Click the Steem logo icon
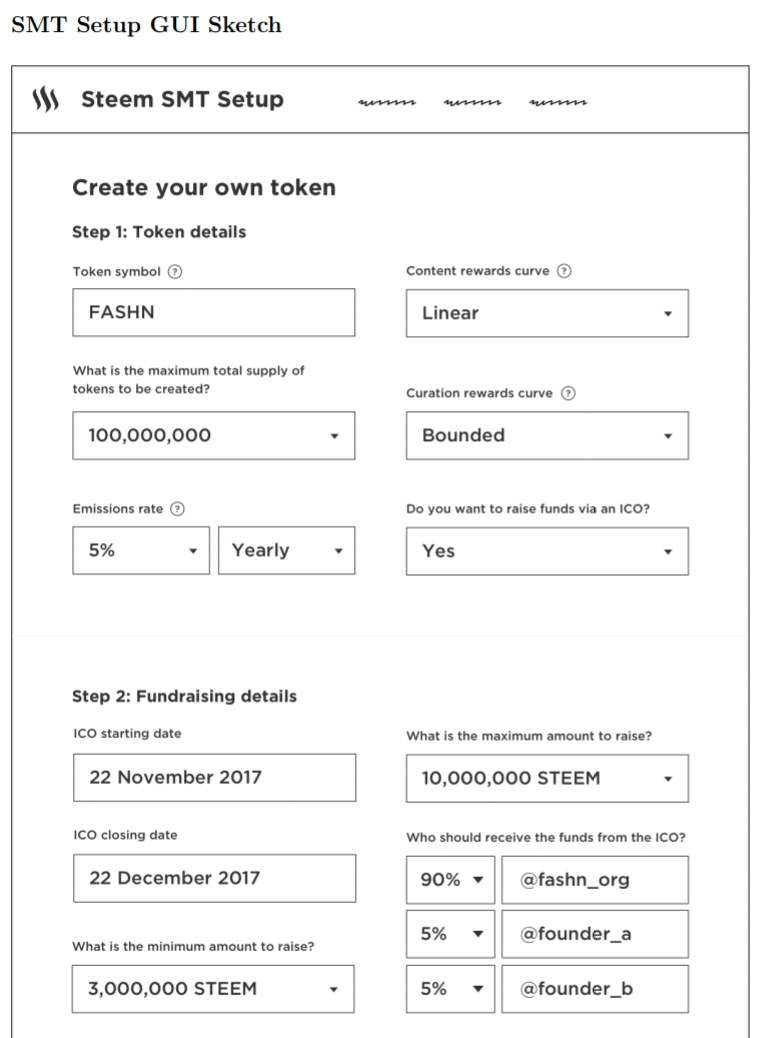Viewport: 762px width, 1038px height. pos(46,99)
